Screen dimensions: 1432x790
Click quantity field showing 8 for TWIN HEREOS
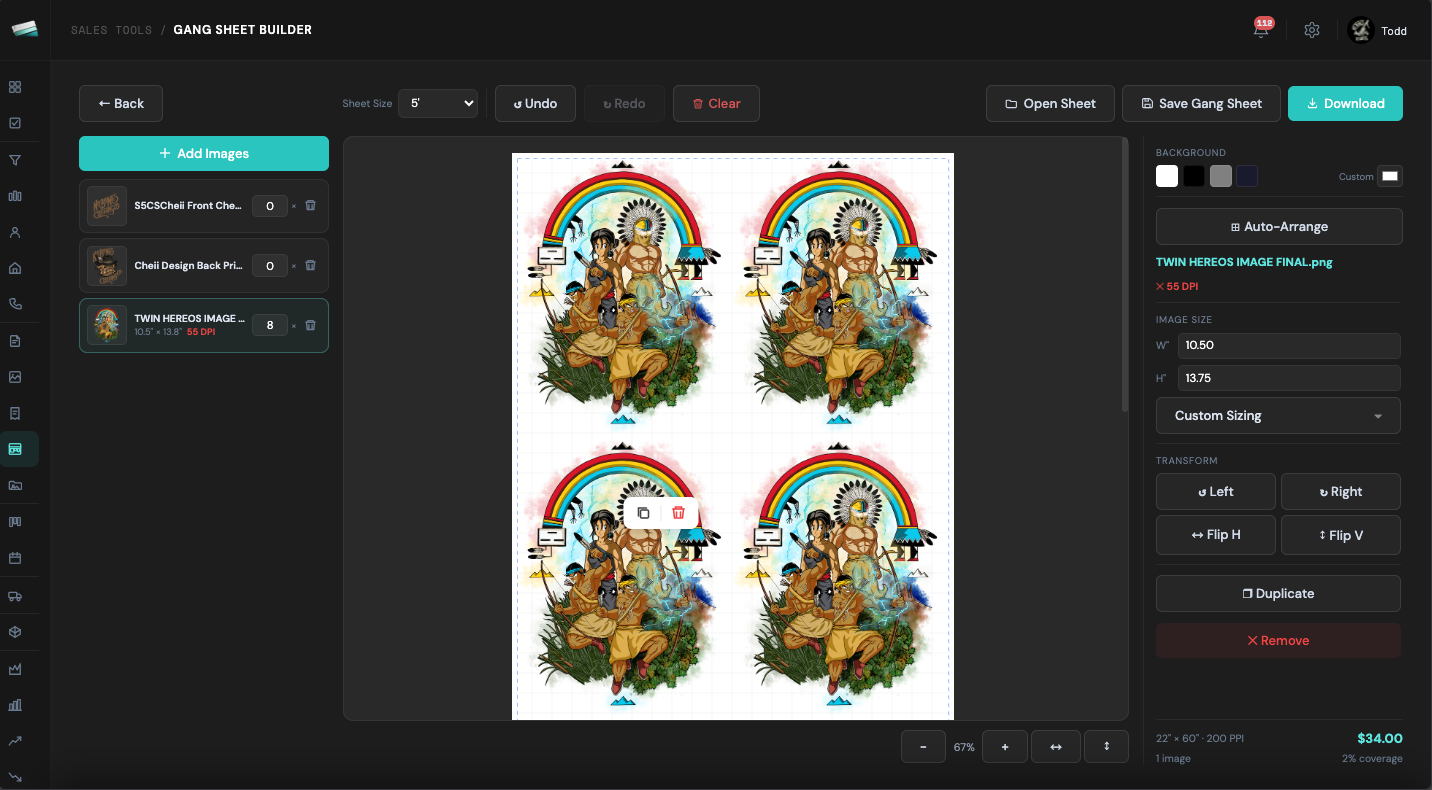click(270, 325)
